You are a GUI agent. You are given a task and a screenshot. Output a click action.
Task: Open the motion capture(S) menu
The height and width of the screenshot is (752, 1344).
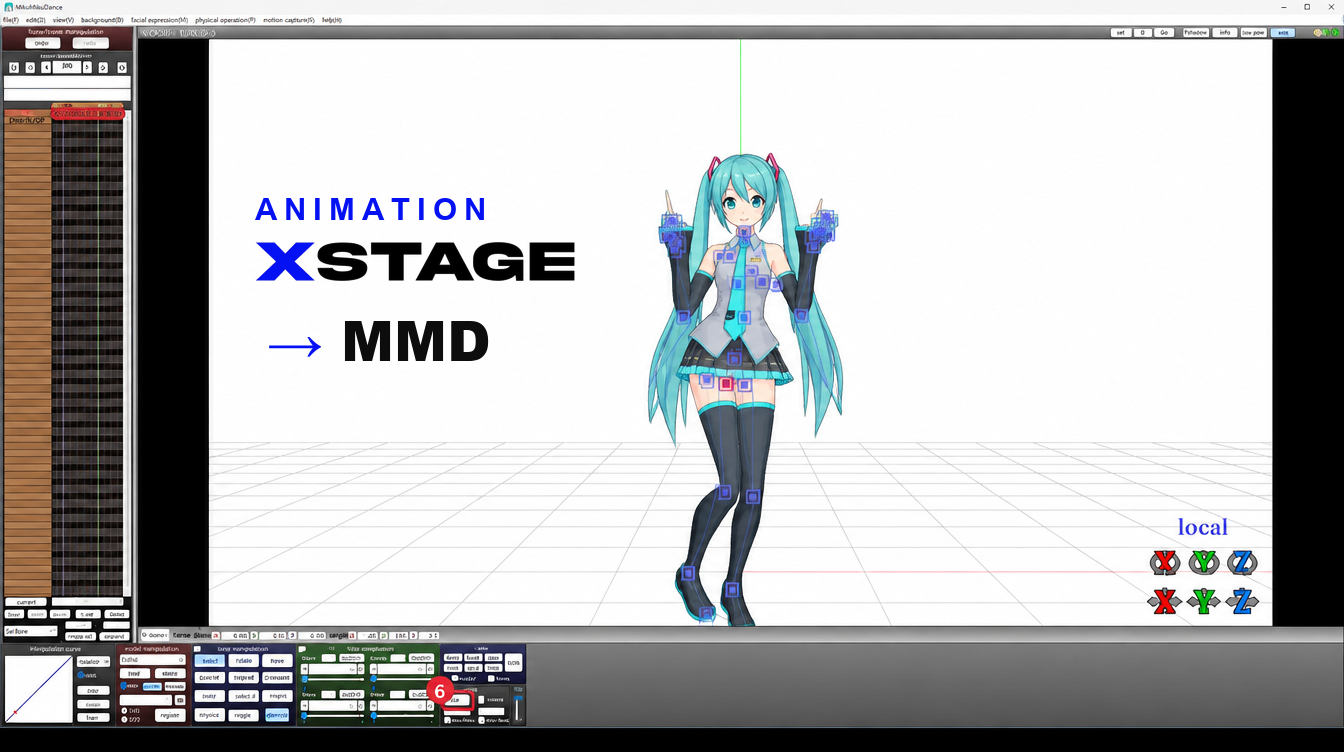[x=289, y=20]
